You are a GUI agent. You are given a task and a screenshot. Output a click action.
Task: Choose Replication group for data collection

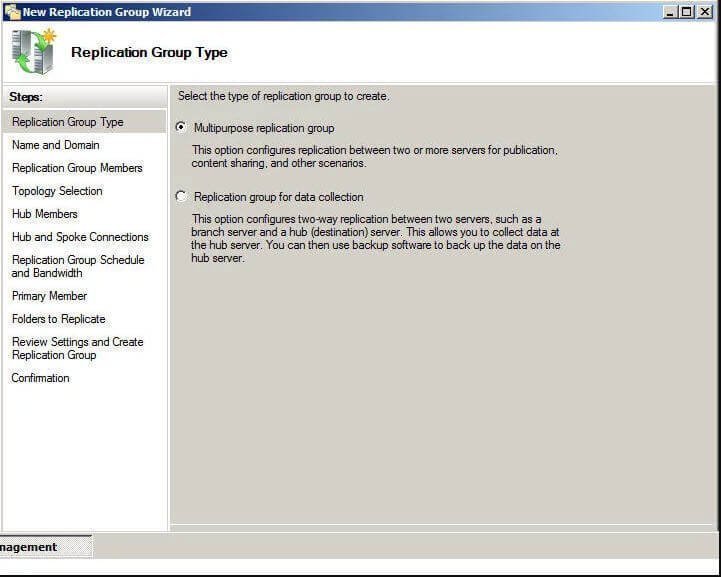(181, 197)
